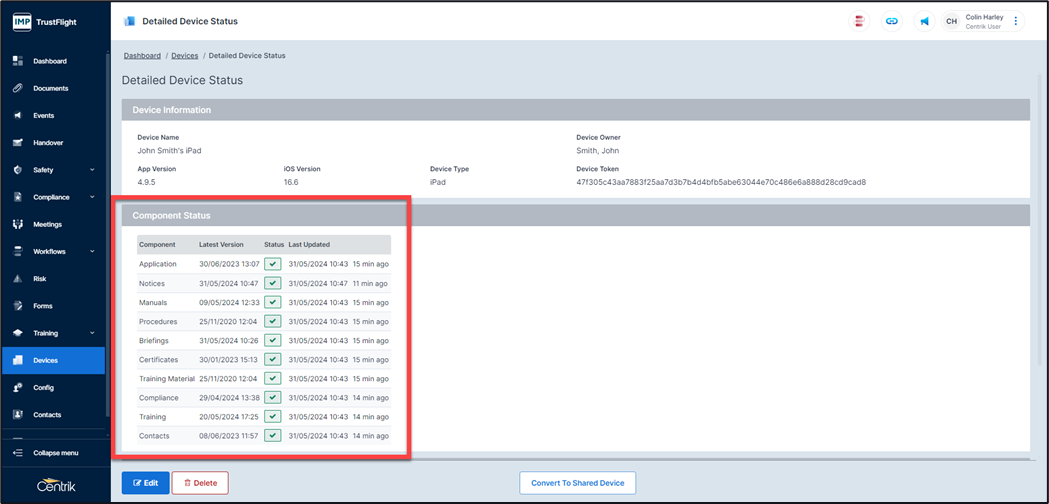Image resolution: width=1049 pixels, height=504 pixels.
Task: Click the Documents paperclip icon
Action: coord(18,88)
